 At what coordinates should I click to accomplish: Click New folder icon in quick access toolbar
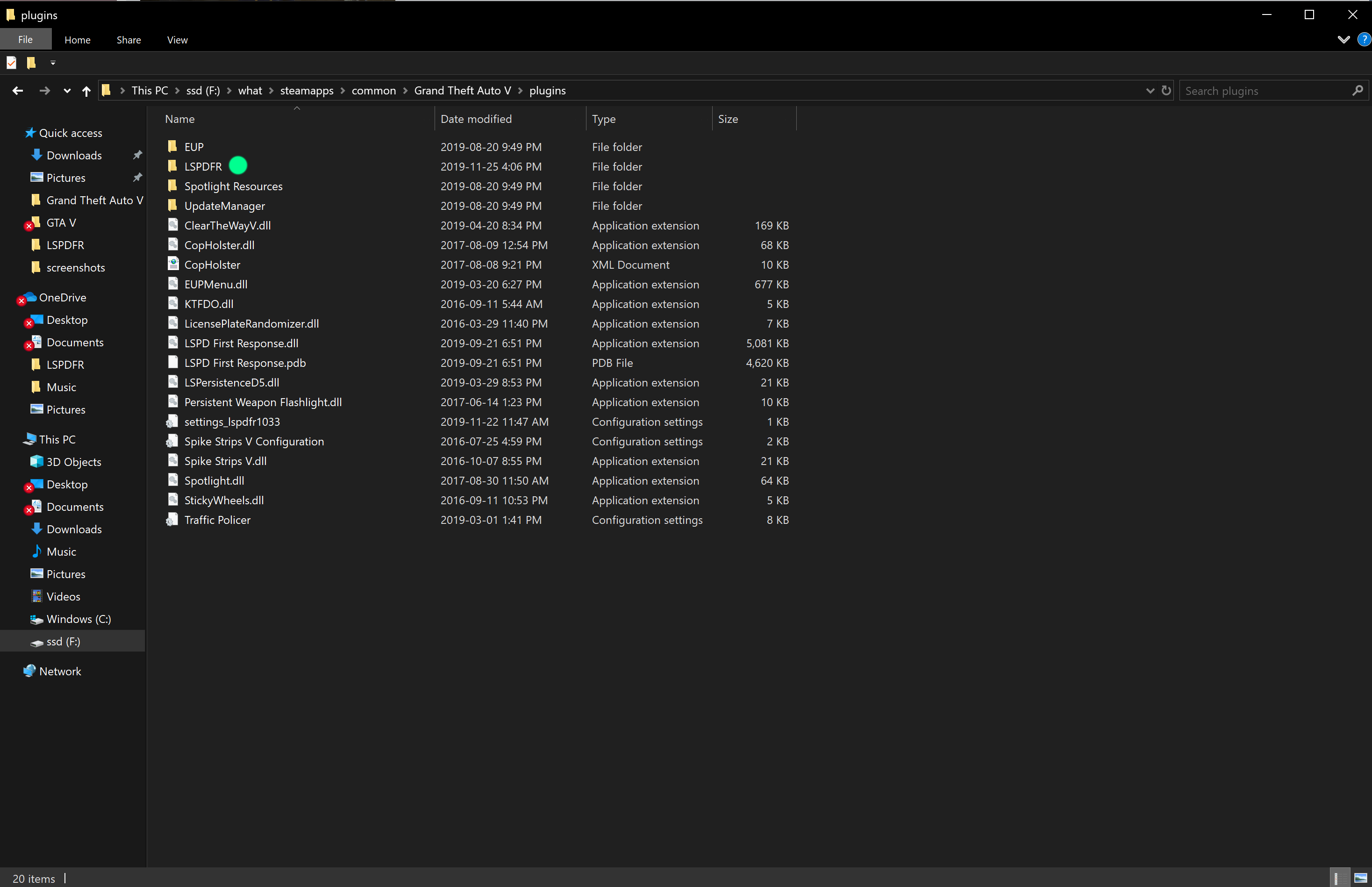tap(32, 62)
